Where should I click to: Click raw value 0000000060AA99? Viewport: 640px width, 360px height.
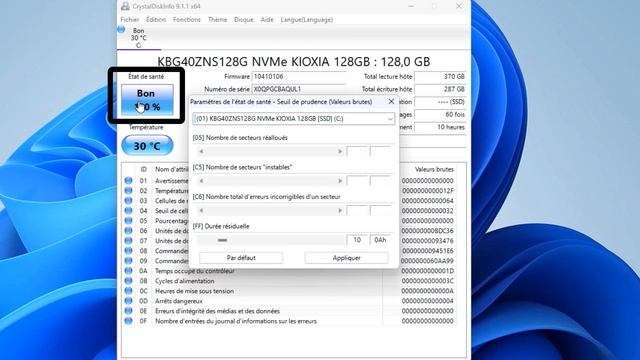427,261
